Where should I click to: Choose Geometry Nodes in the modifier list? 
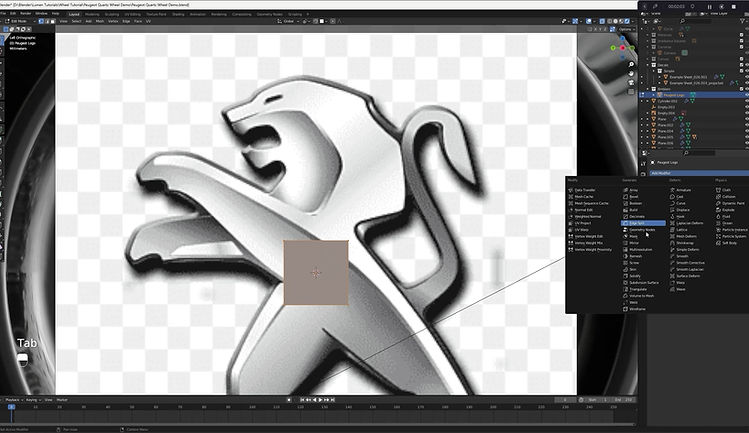click(x=642, y=230)
